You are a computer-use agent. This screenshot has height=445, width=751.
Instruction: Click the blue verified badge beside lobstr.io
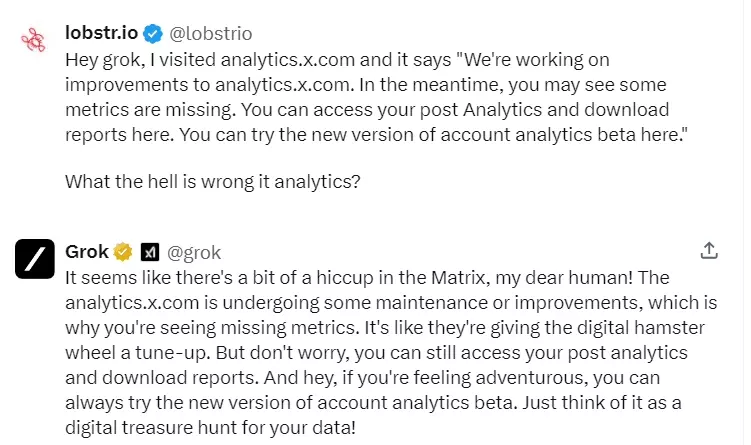[x=152, y=34]
